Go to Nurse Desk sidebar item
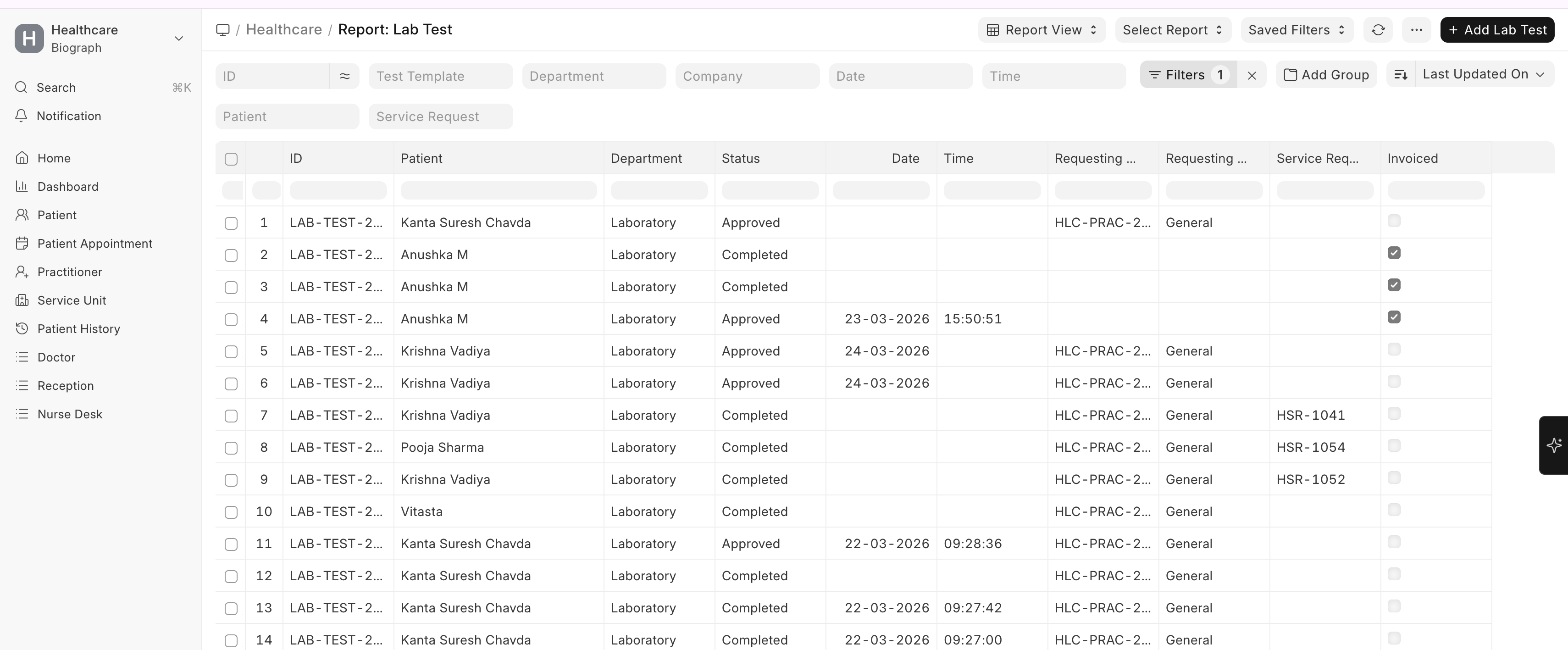The image size is (1568, 650). tap(69, 414)
